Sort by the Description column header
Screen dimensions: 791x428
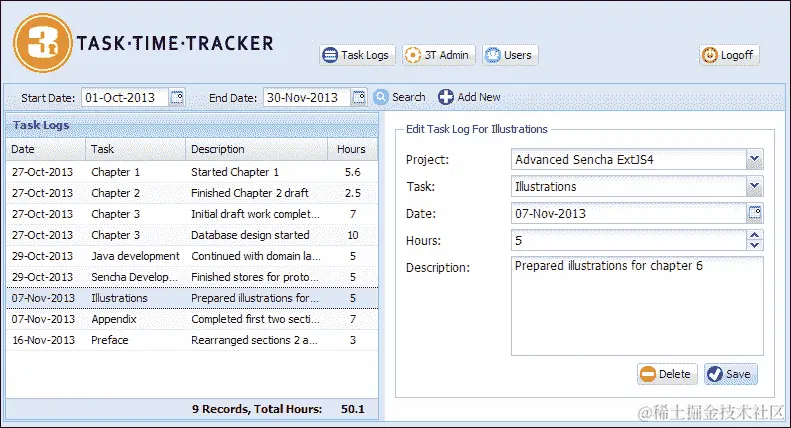257,149
